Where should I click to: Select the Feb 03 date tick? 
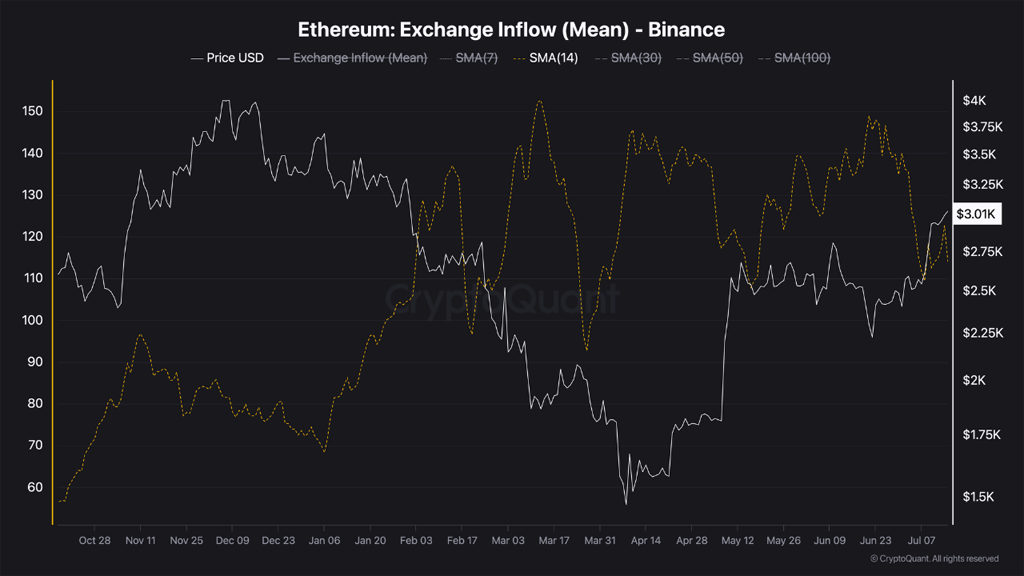coord(416,541)
